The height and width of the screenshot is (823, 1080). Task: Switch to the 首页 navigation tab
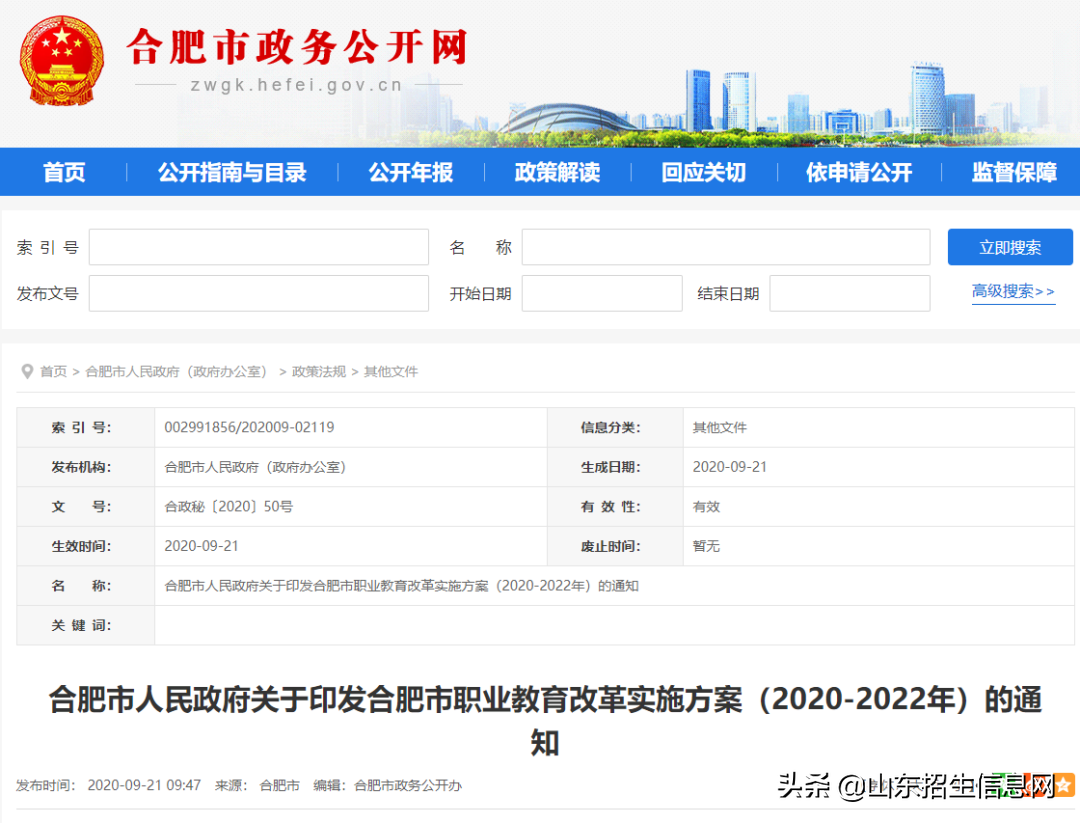click(x=63, y=171)
